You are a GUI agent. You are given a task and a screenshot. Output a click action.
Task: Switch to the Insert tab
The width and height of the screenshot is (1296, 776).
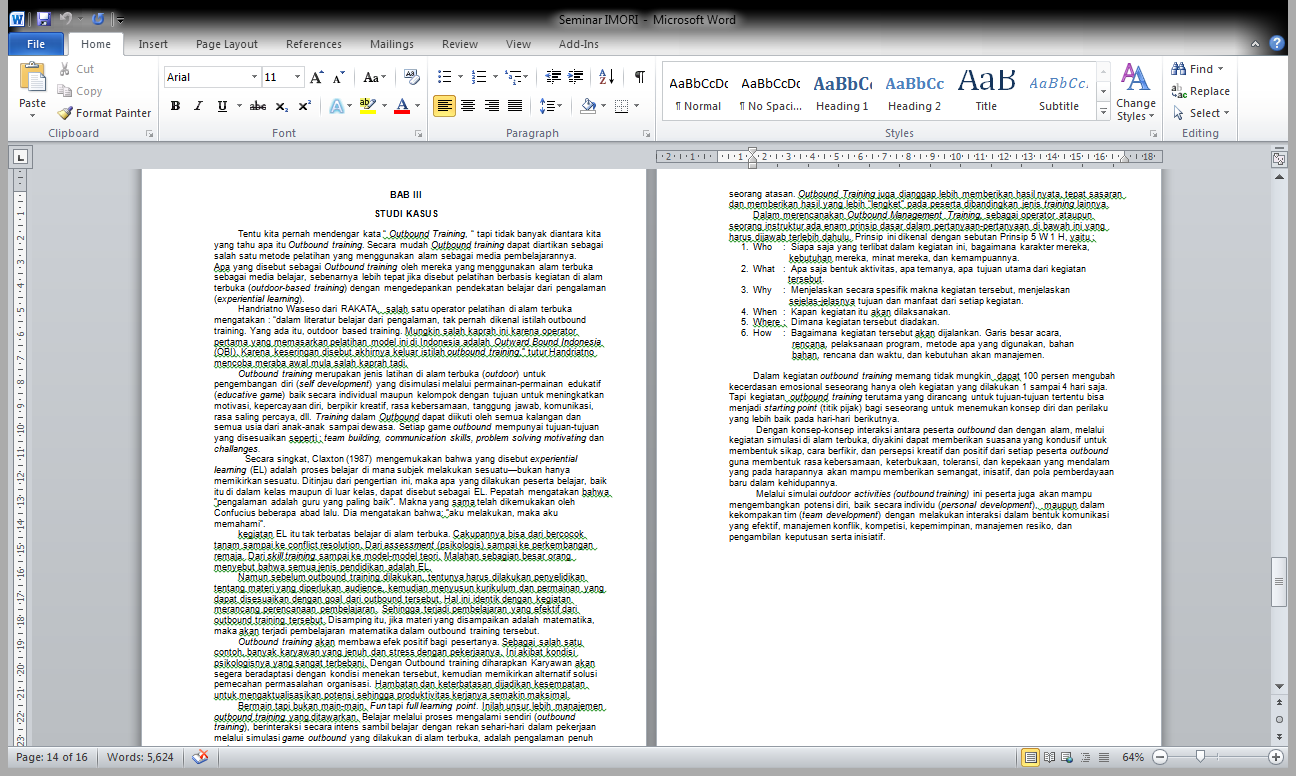point(153,44)
